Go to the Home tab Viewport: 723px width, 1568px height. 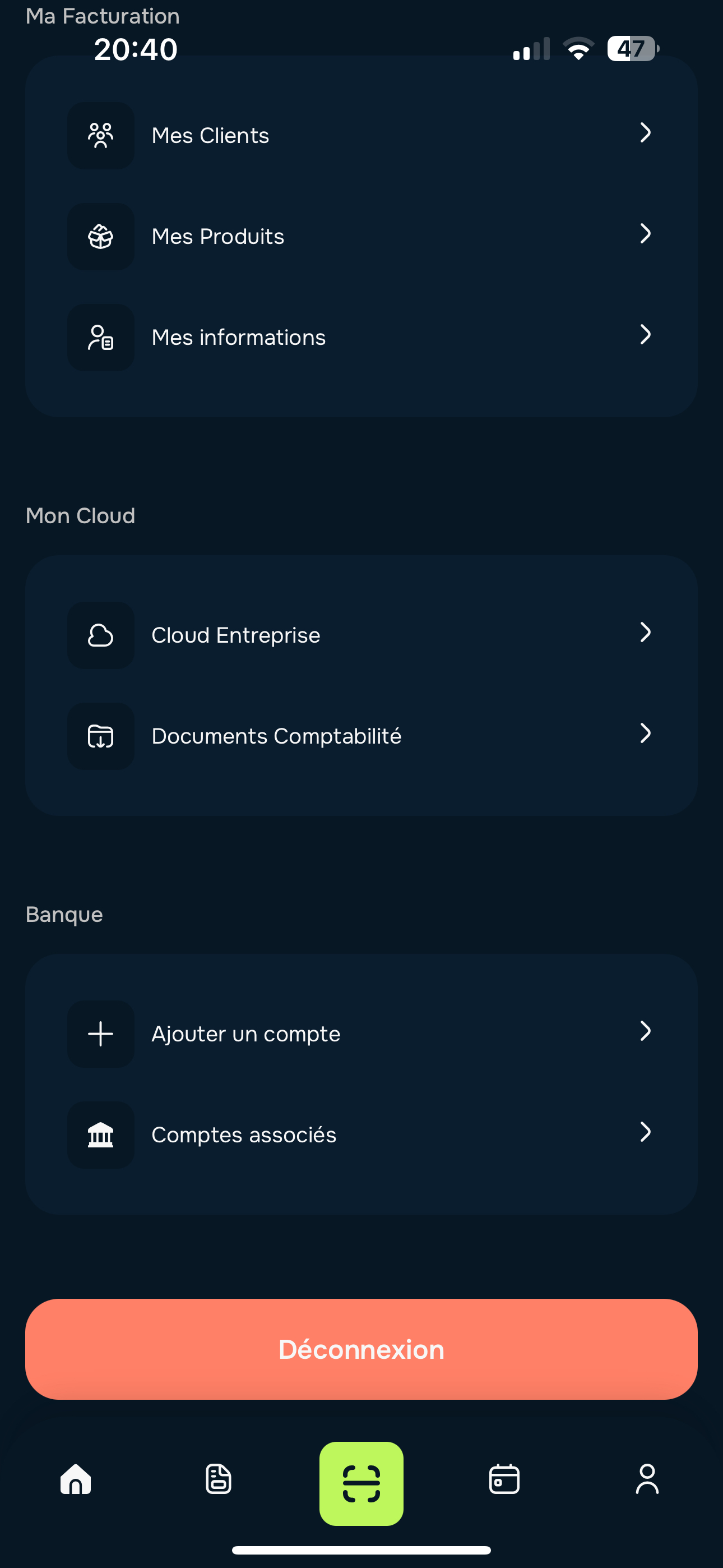pyautogui.click(x=76, y=1479)
